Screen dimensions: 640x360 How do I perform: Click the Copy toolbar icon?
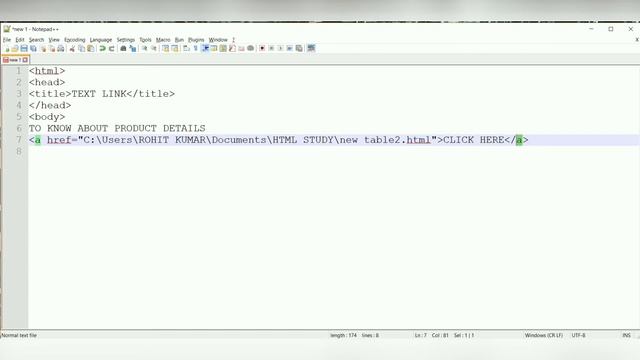[x=81, y=48]
